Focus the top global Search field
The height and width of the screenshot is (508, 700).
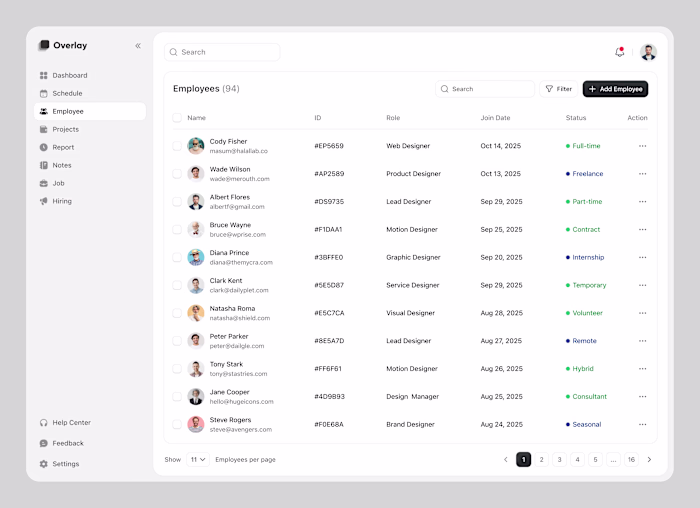point(222,52)
